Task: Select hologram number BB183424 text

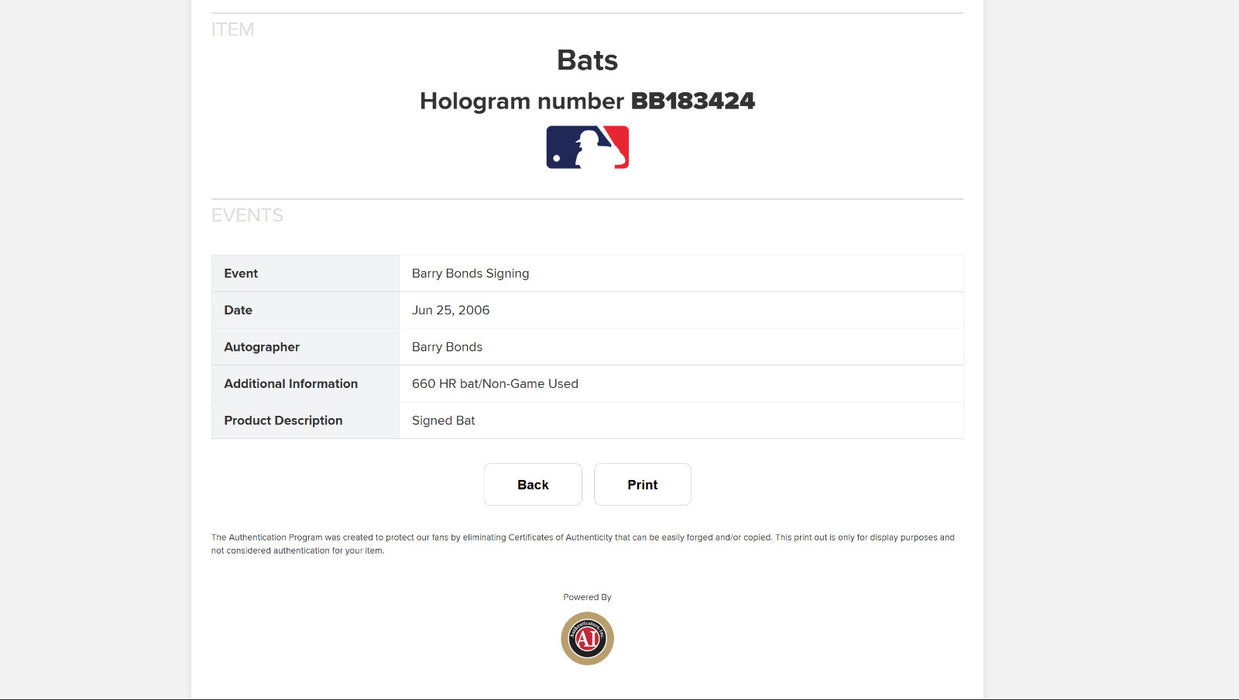Action: tap(692, 101)
